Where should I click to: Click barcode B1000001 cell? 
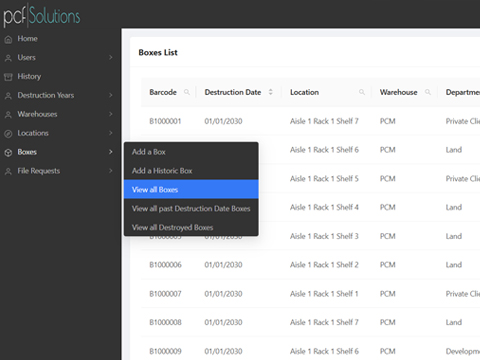[x=165, y=121]
